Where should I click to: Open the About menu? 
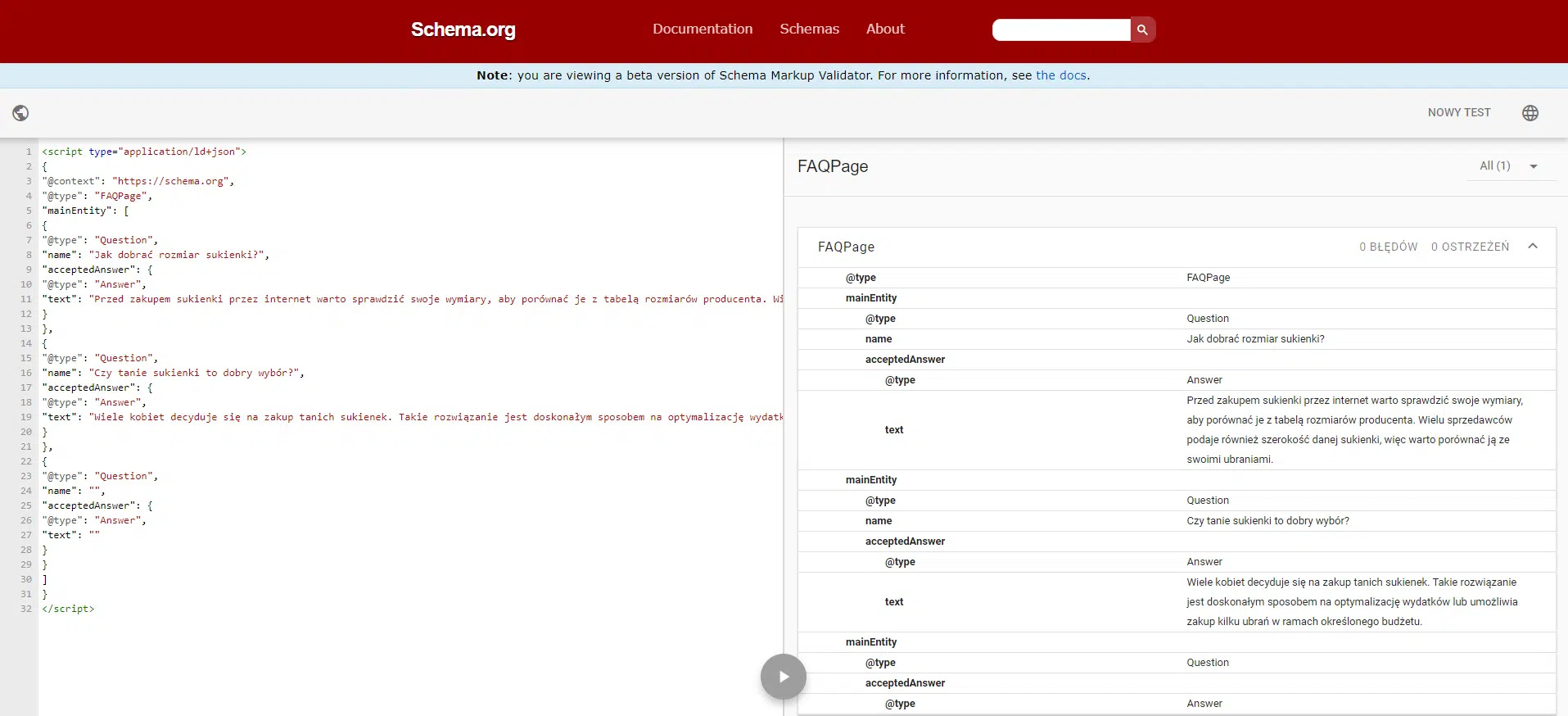click(885, 29)
